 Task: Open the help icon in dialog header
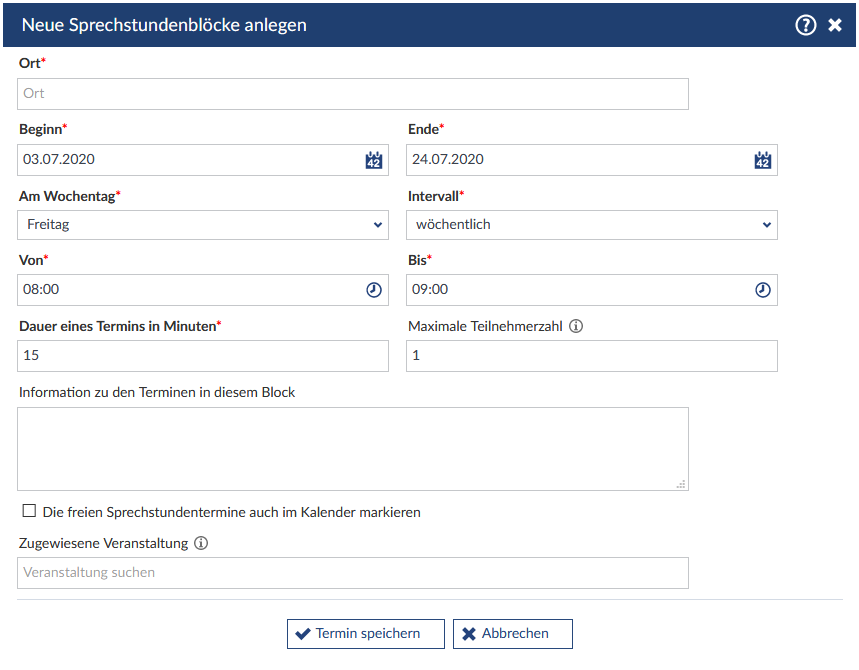806,25
